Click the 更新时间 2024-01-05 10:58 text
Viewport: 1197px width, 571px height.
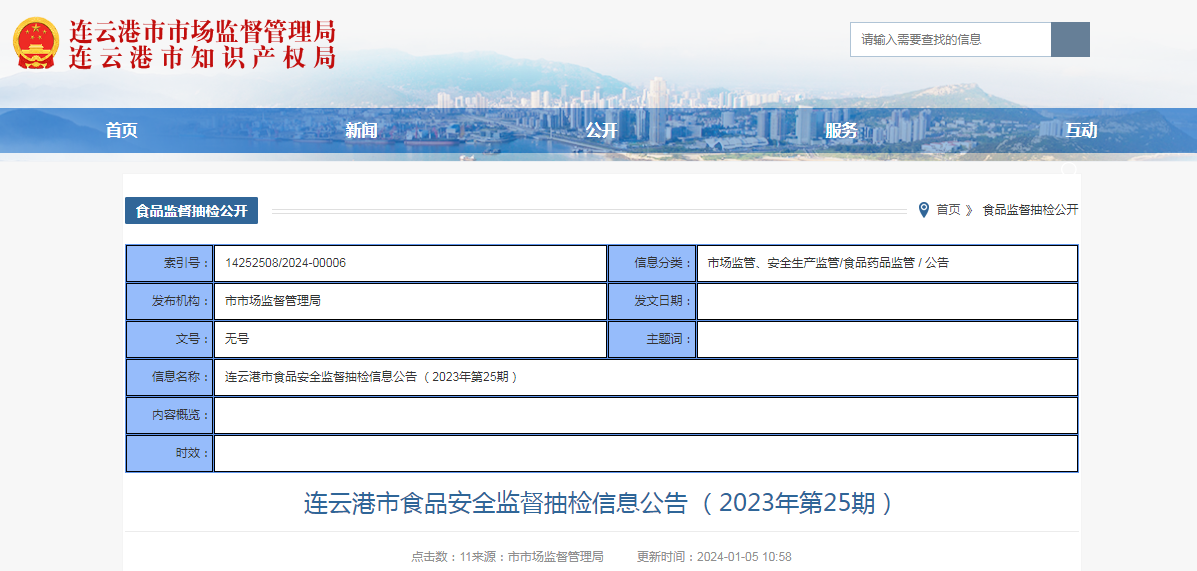(714, 556)
